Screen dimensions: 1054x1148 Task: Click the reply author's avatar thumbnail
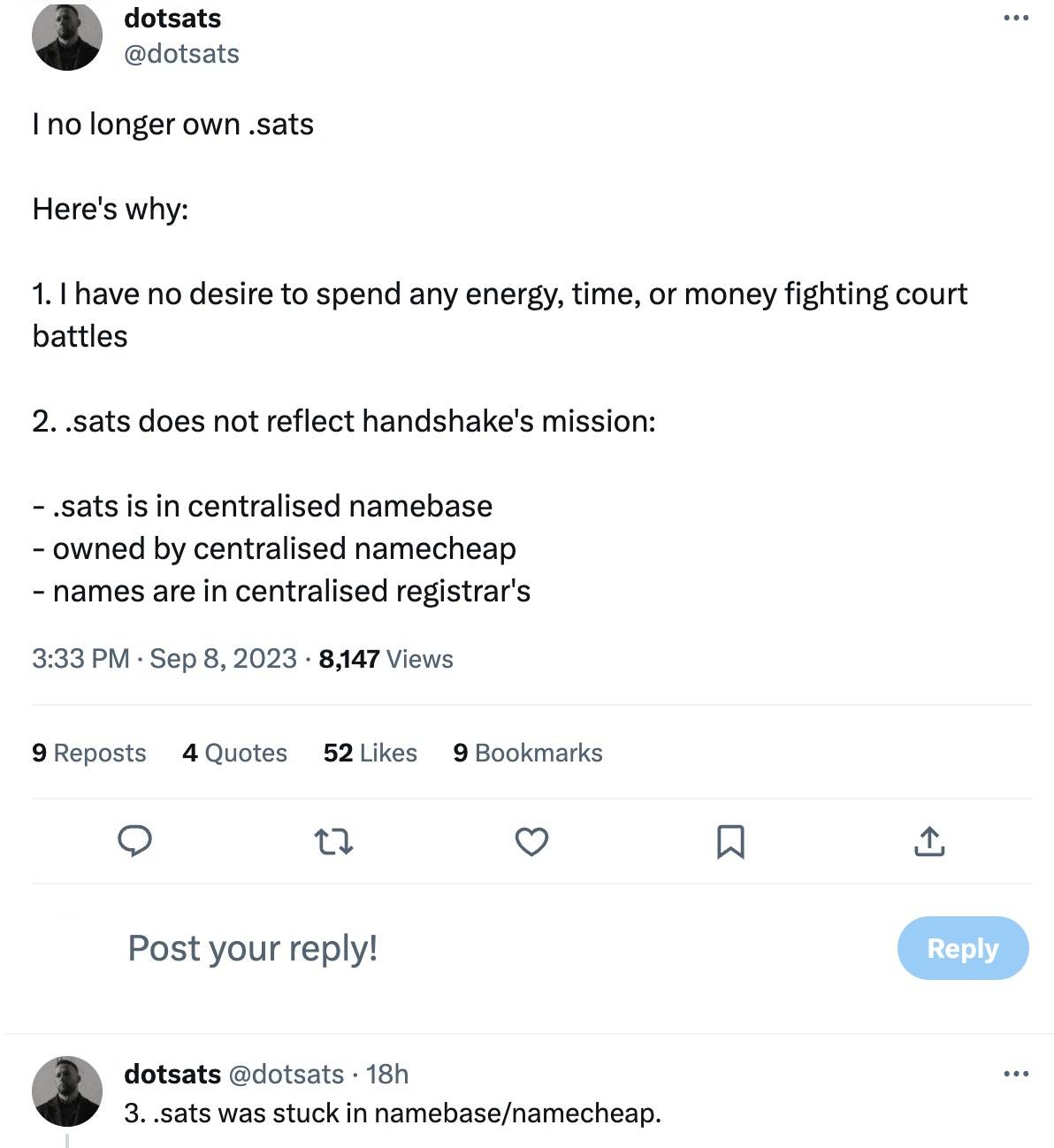(67, 1091)
